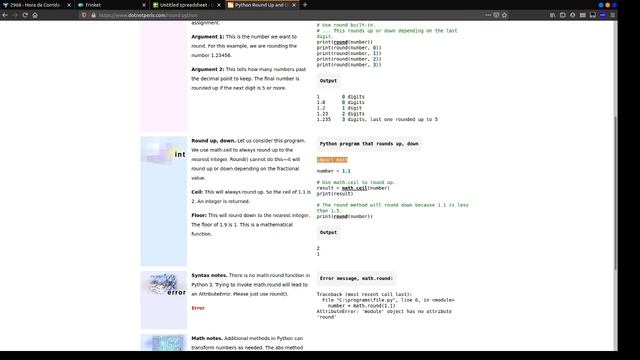
Task: Click the 'Ceil:' bold label
Action: [197, 192]
